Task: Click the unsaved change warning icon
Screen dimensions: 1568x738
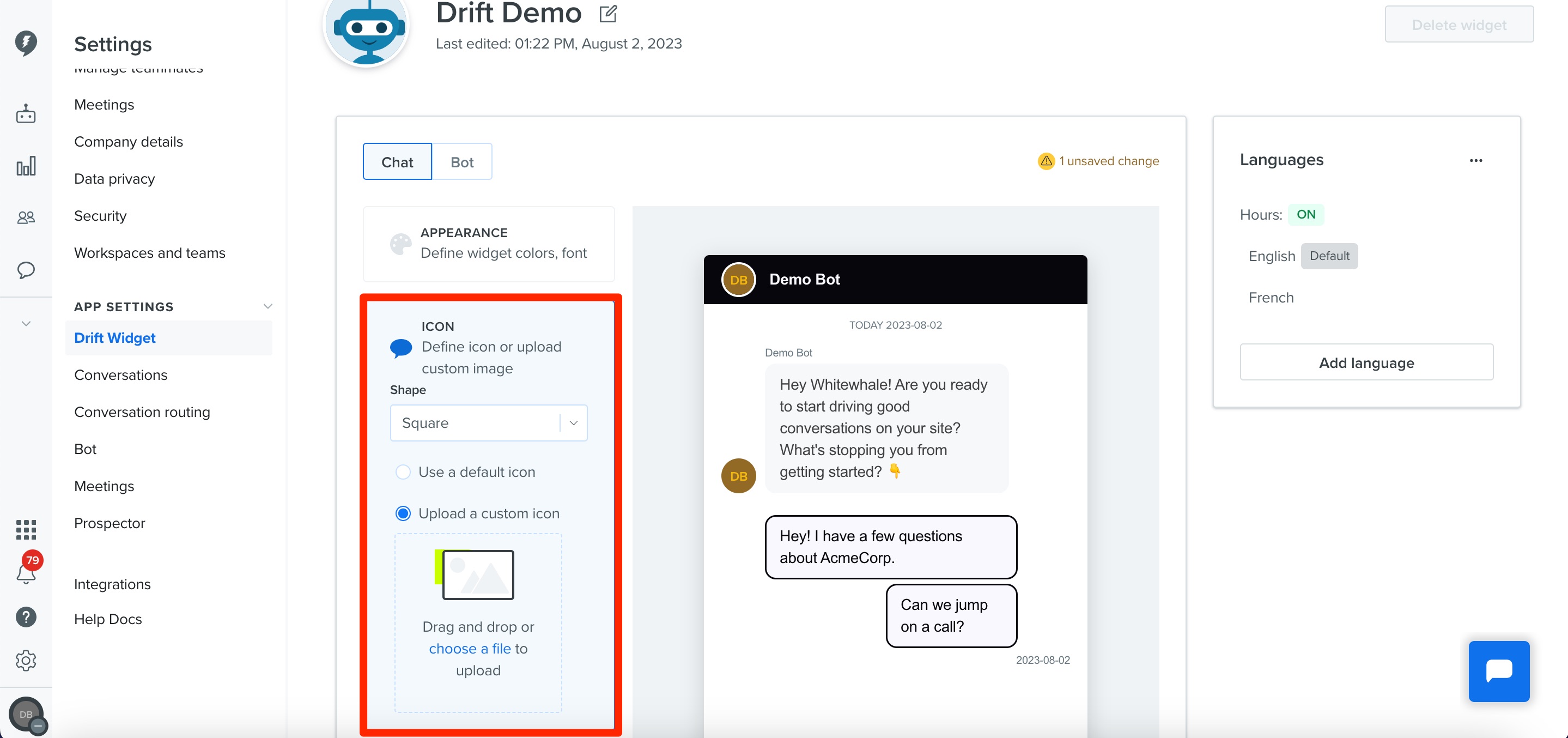Action: 1046,161
